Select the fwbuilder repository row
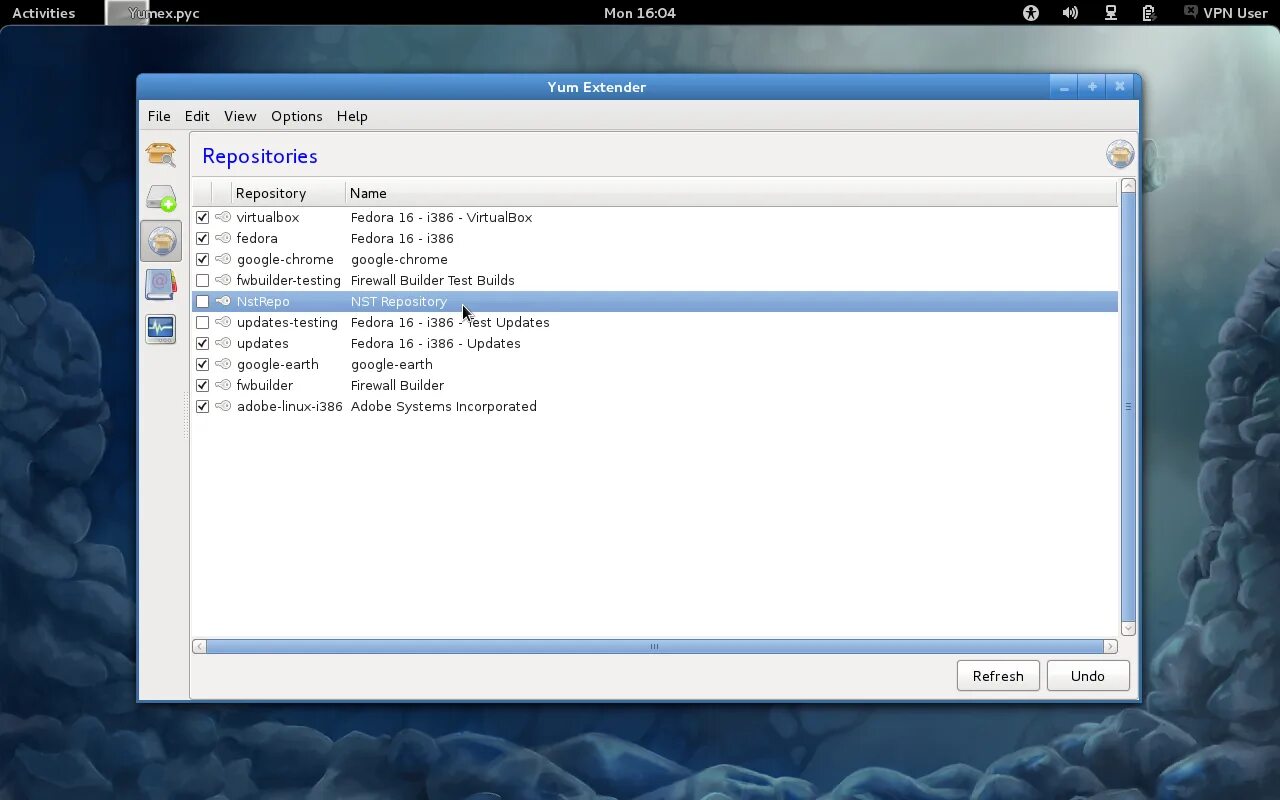The width and height of the screenshot is (1280, 800). (655, 385)
